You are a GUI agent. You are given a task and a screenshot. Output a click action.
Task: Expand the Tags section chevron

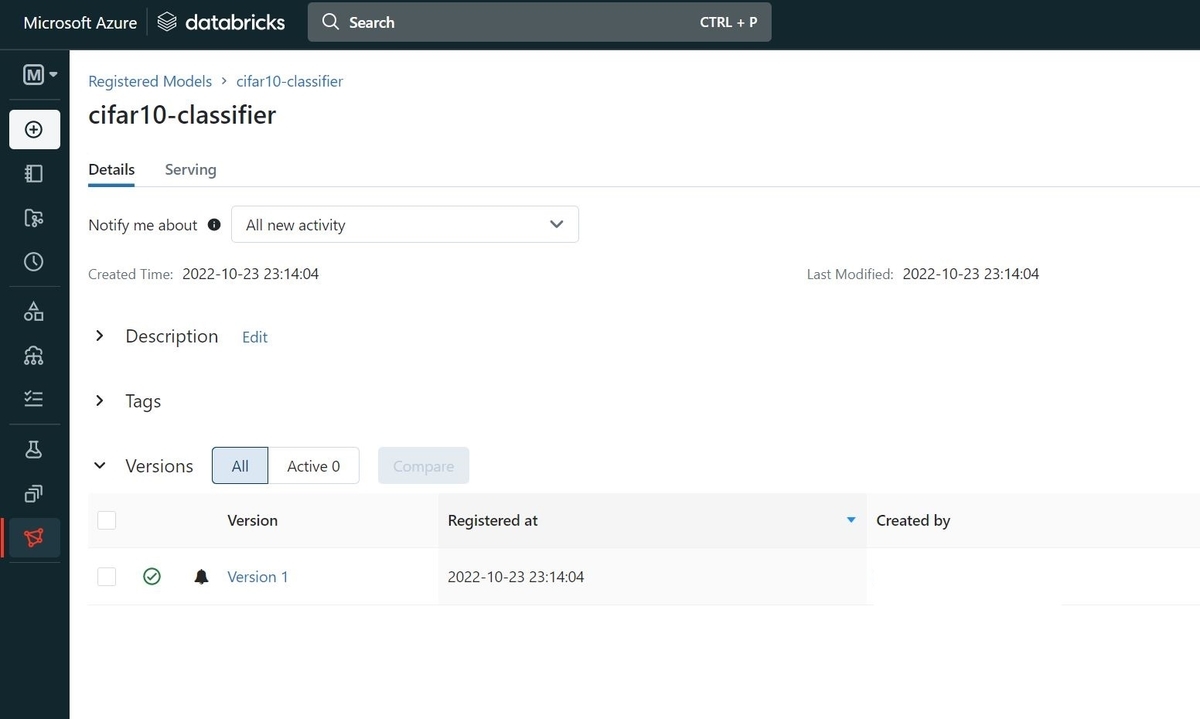tap(99, 400)
